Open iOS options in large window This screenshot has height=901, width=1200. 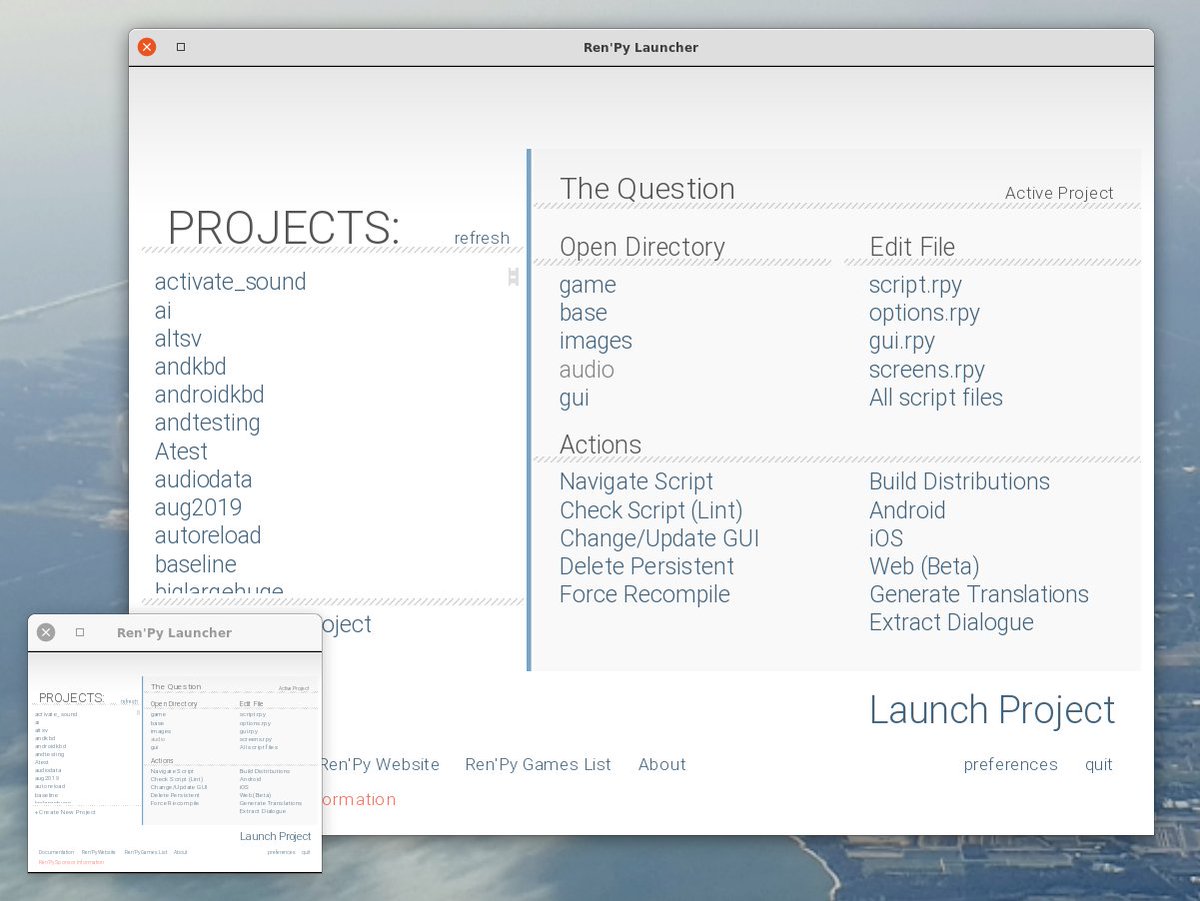[x=886, y=538]
